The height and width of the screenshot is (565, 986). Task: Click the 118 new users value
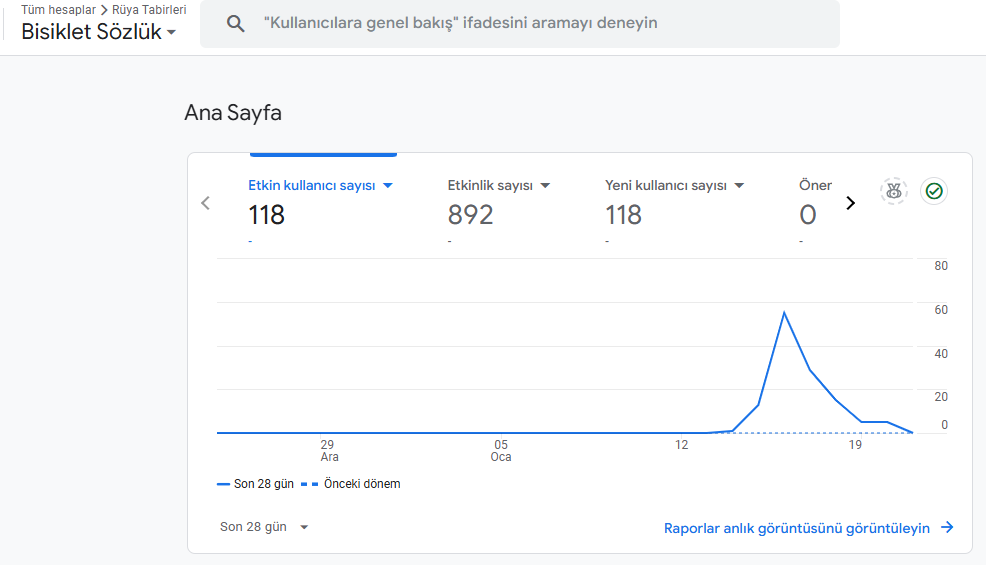pos(623,215)
